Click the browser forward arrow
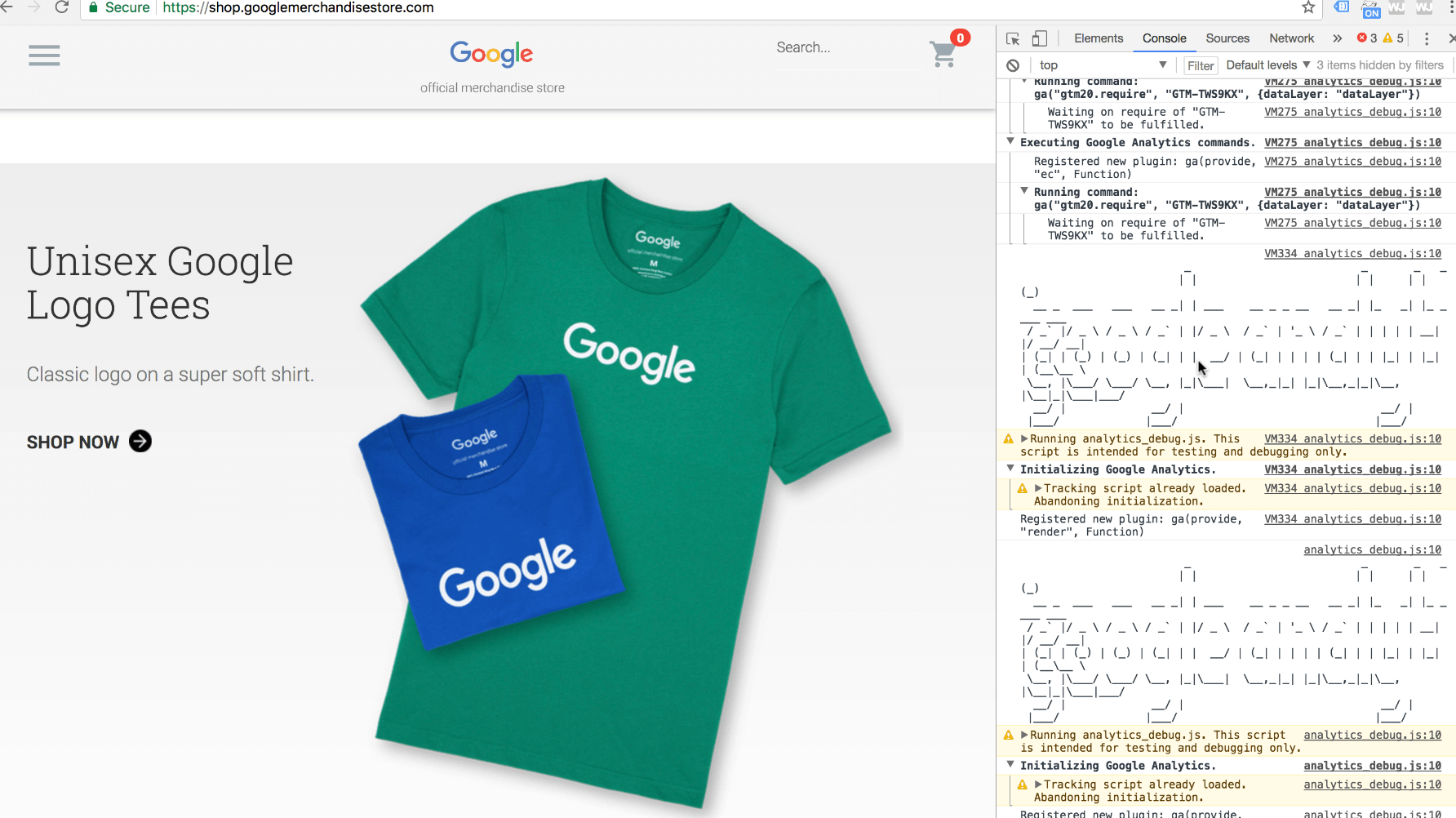Screen dimensions: 1456x818 [x=33, y=7]
